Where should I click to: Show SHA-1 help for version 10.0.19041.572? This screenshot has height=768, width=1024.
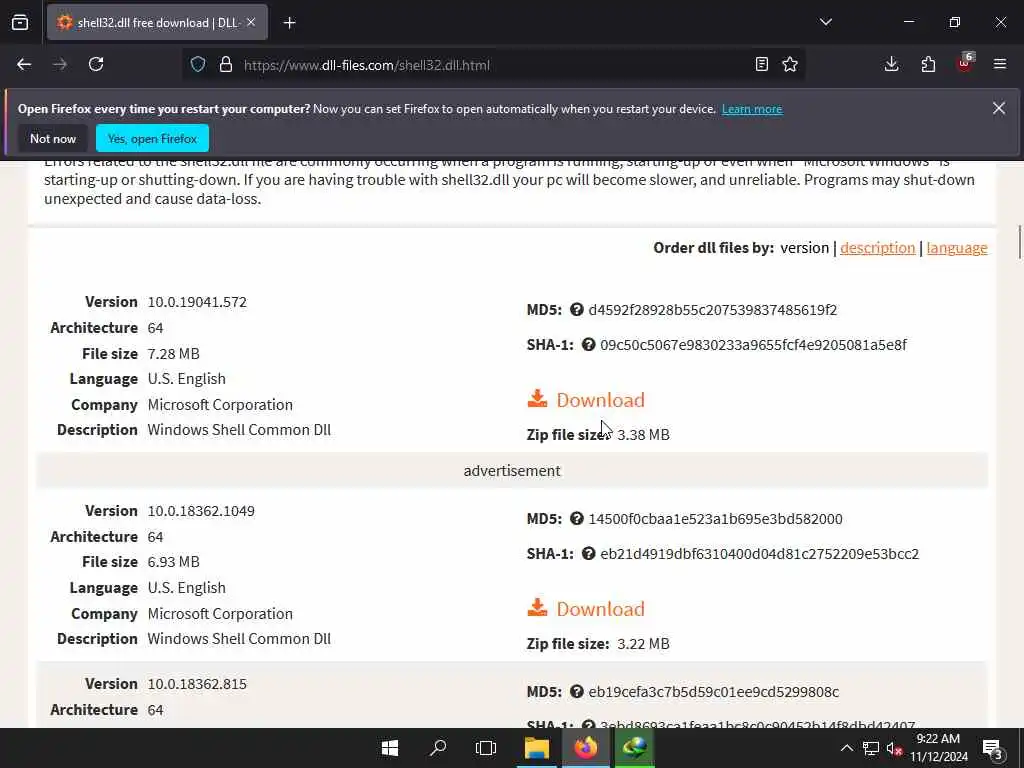(x=588, y=344)
